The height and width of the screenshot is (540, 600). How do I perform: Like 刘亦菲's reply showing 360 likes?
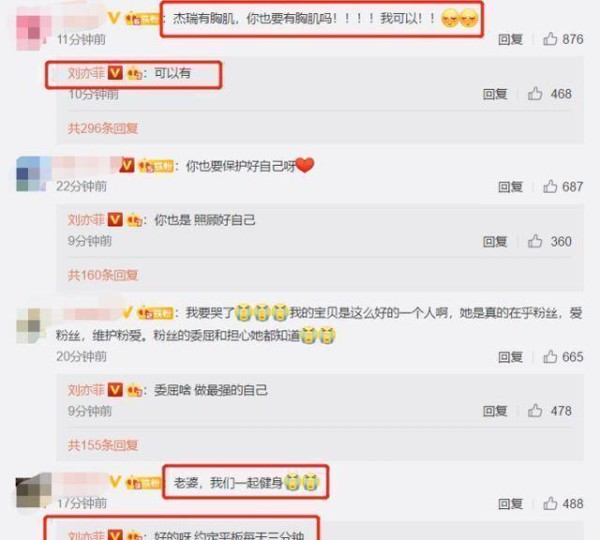coord(535,241)
